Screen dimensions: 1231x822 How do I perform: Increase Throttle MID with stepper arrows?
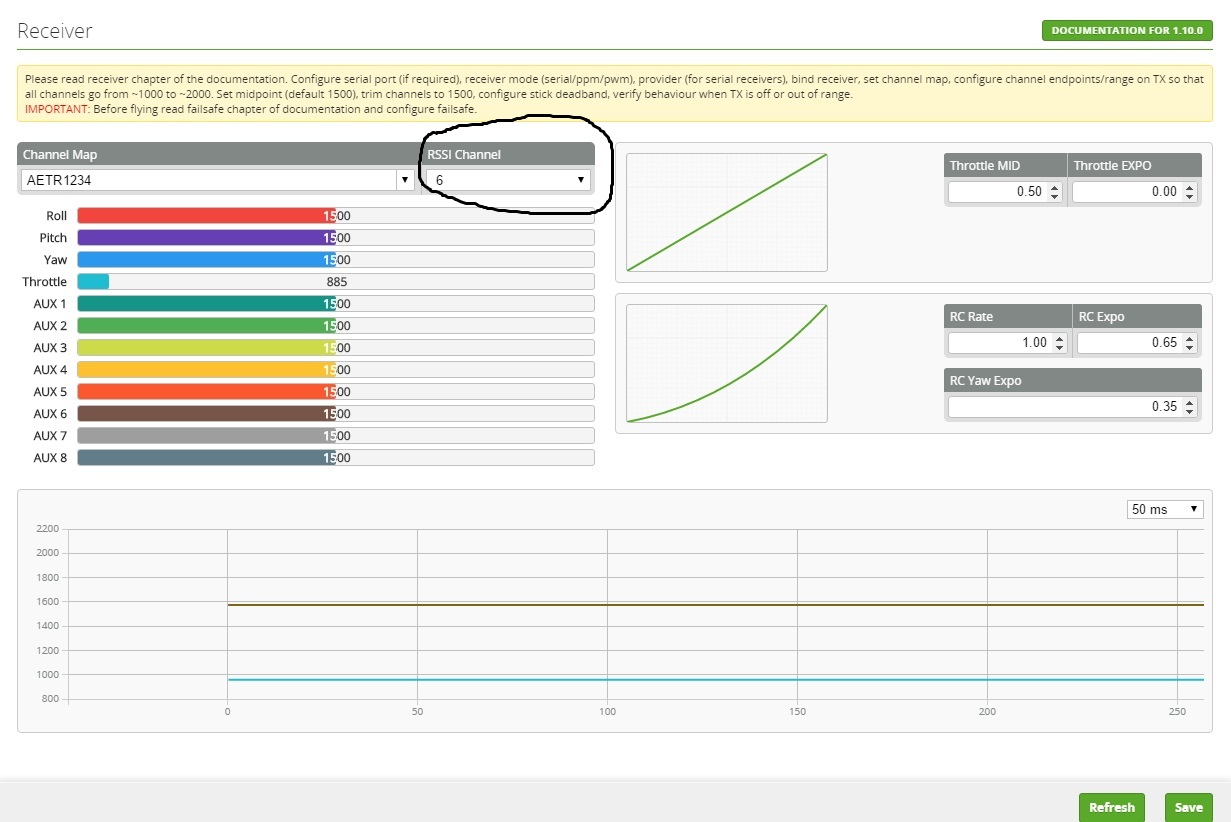point(1054,187)
